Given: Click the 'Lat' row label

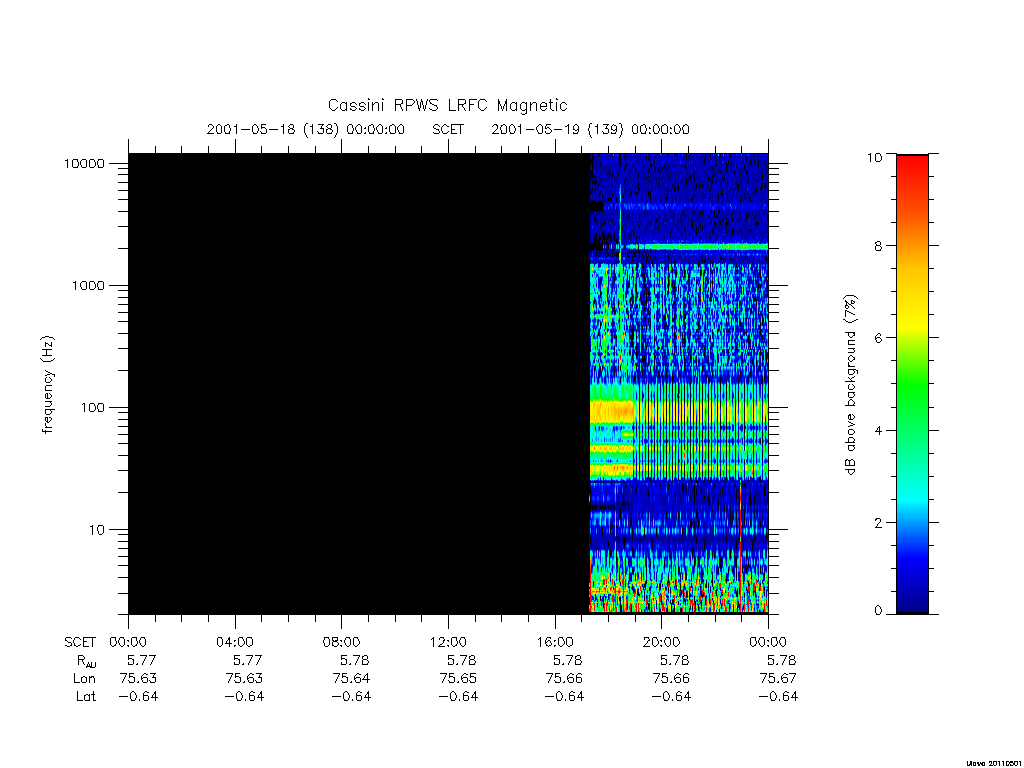Looking at the screenshot, I should pyautogui.click(x=86, y=697).
